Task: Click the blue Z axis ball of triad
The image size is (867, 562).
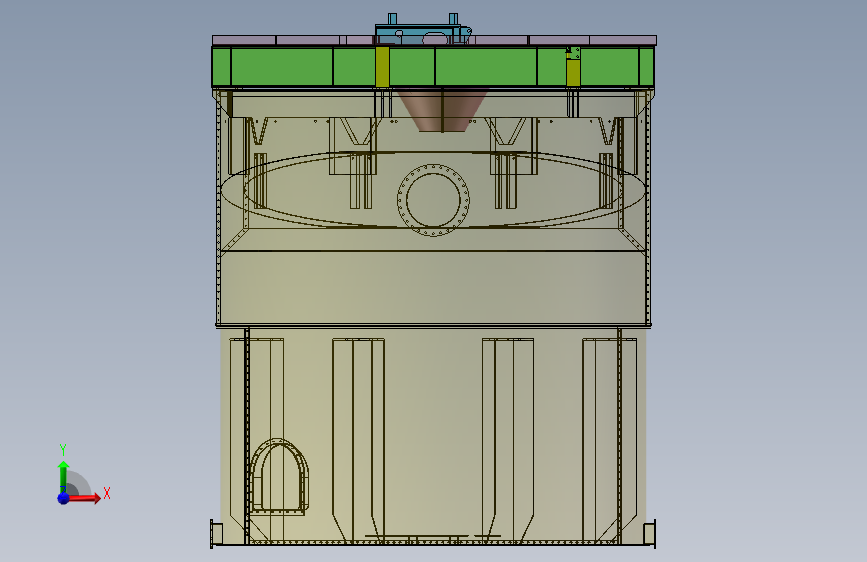Action: coord(63,498)
